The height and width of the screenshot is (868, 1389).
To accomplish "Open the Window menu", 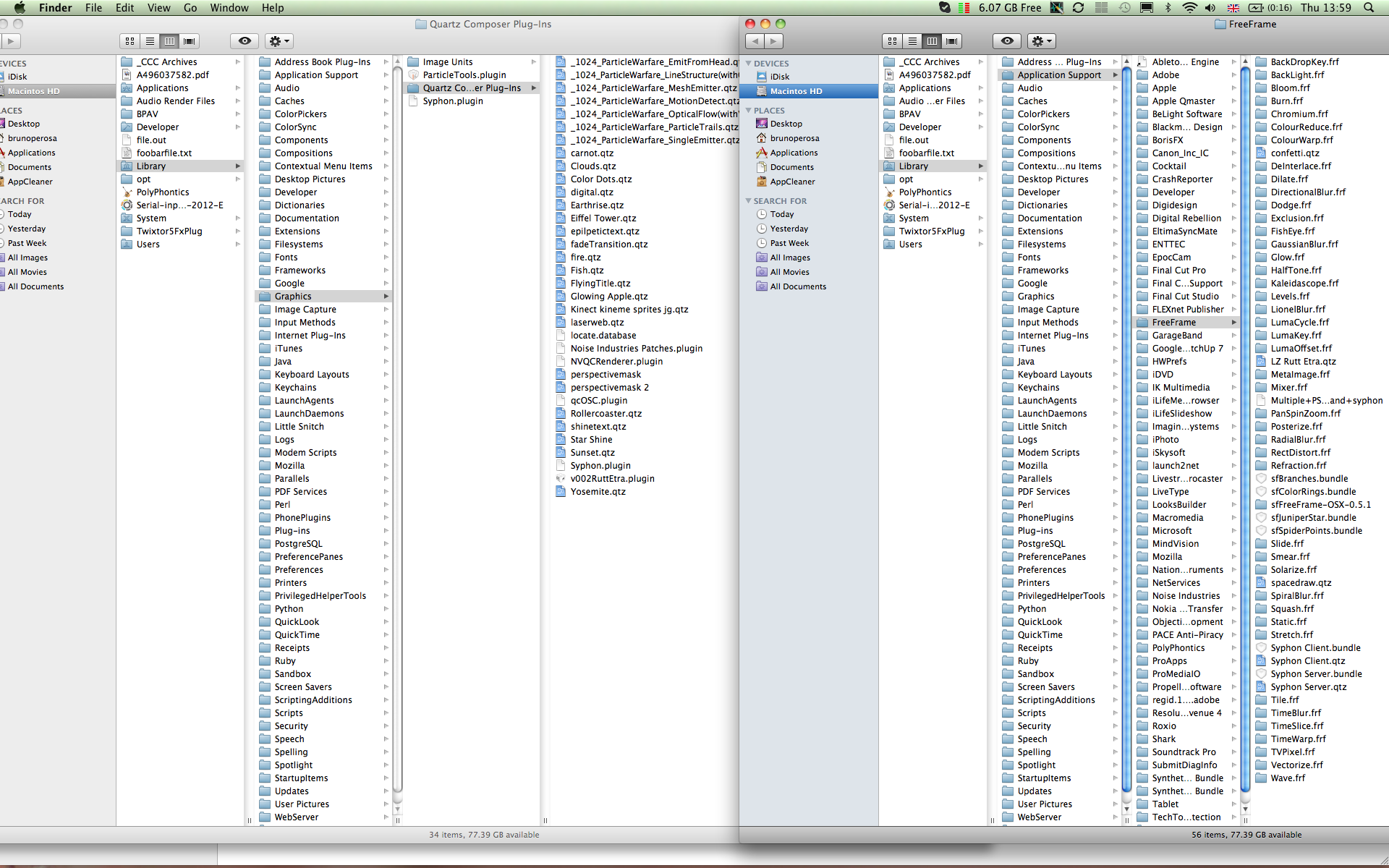I will [229, 8].
